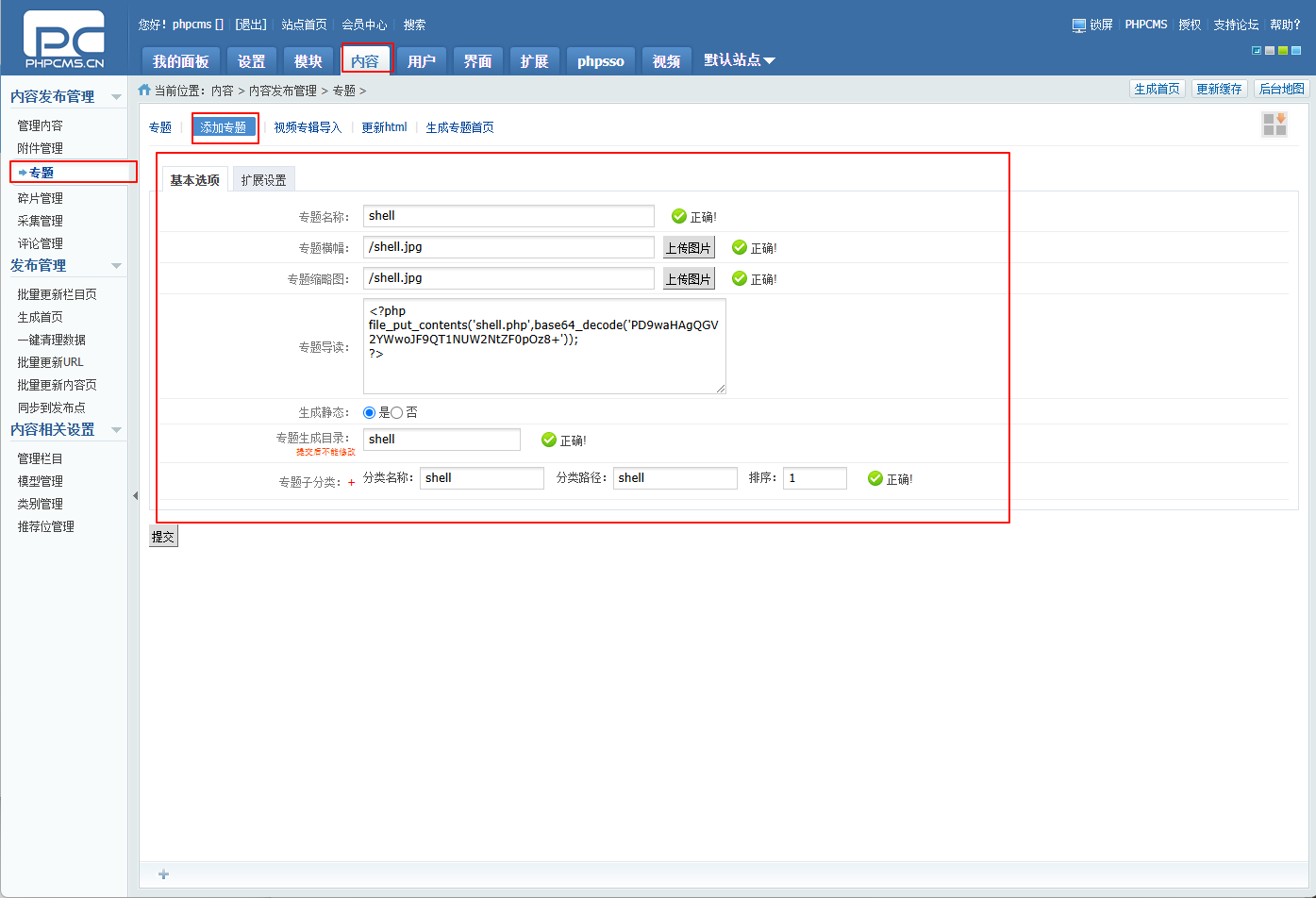Click the add-shortcut grid icon

pyautogui.click(x=1274, y=125)
